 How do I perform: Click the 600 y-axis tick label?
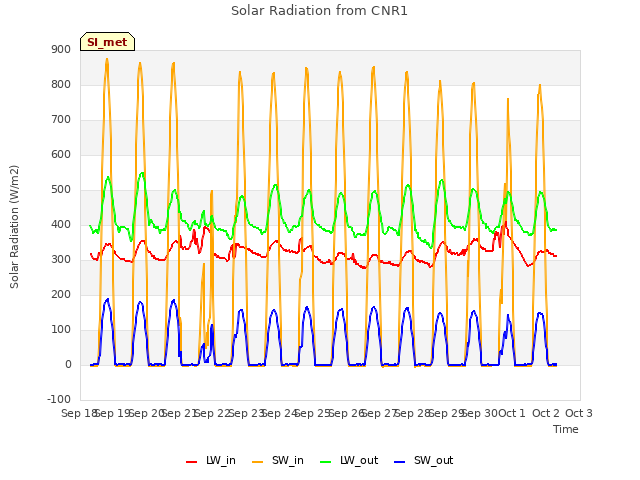[x=61, y=155]
